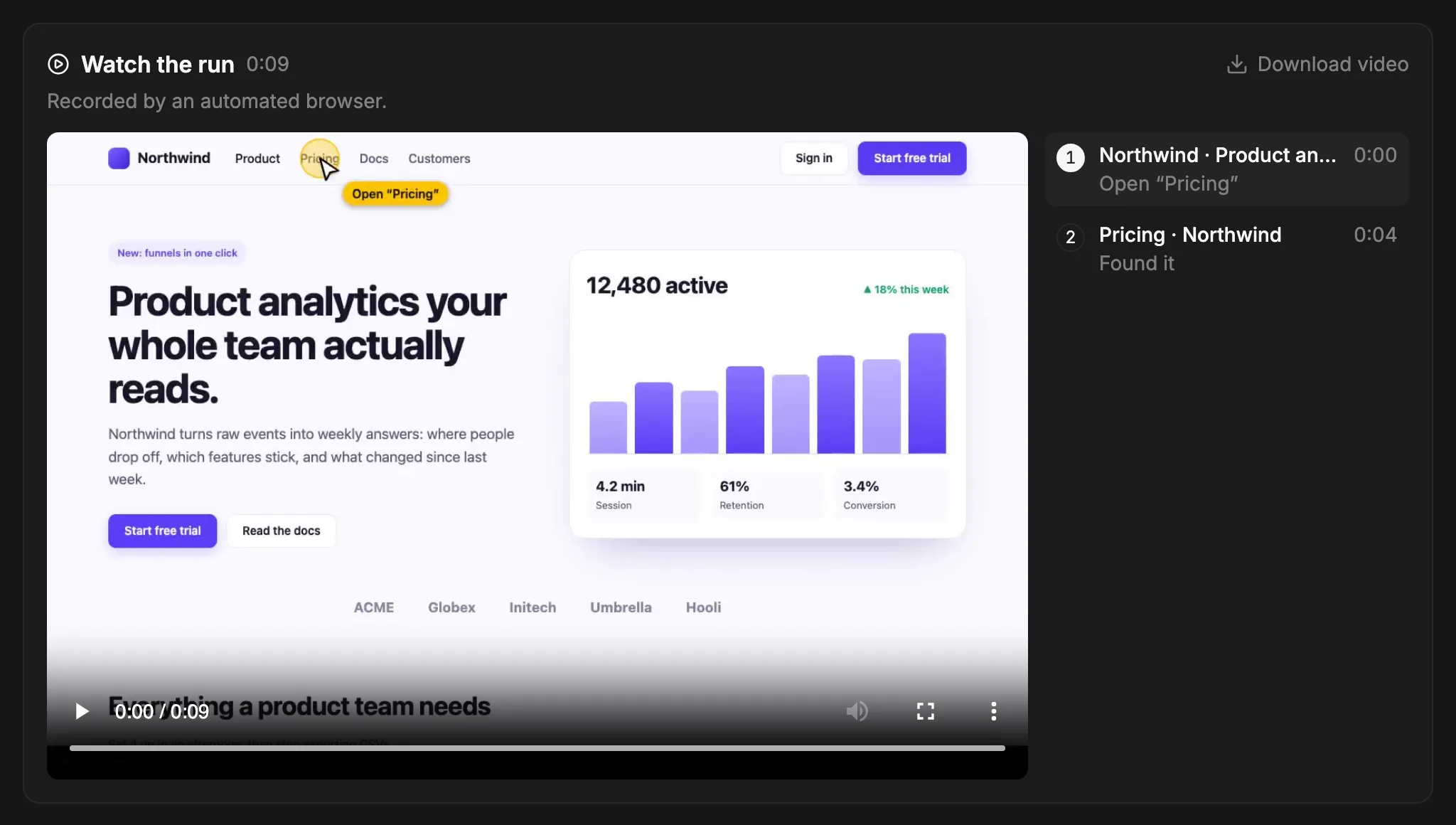The image size is (1456, 825).
Task: Open the video three-dot options menu
Action: click(x=993, y=711)
